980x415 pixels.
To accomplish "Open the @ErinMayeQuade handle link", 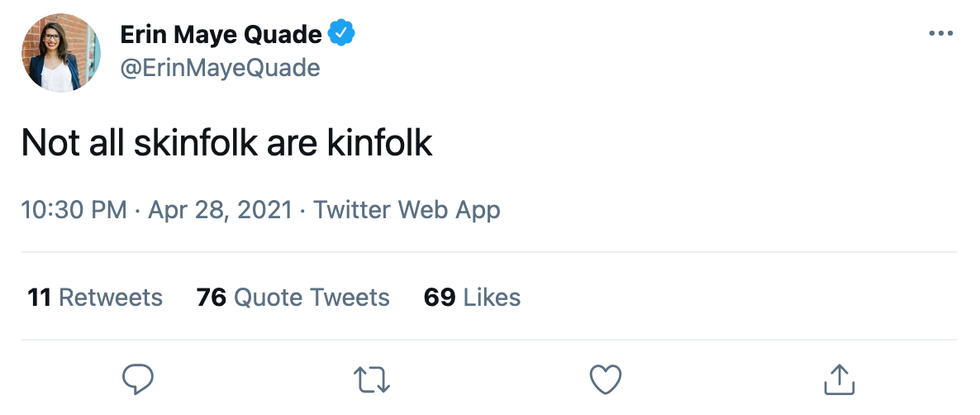I will (x=220, y=67).
